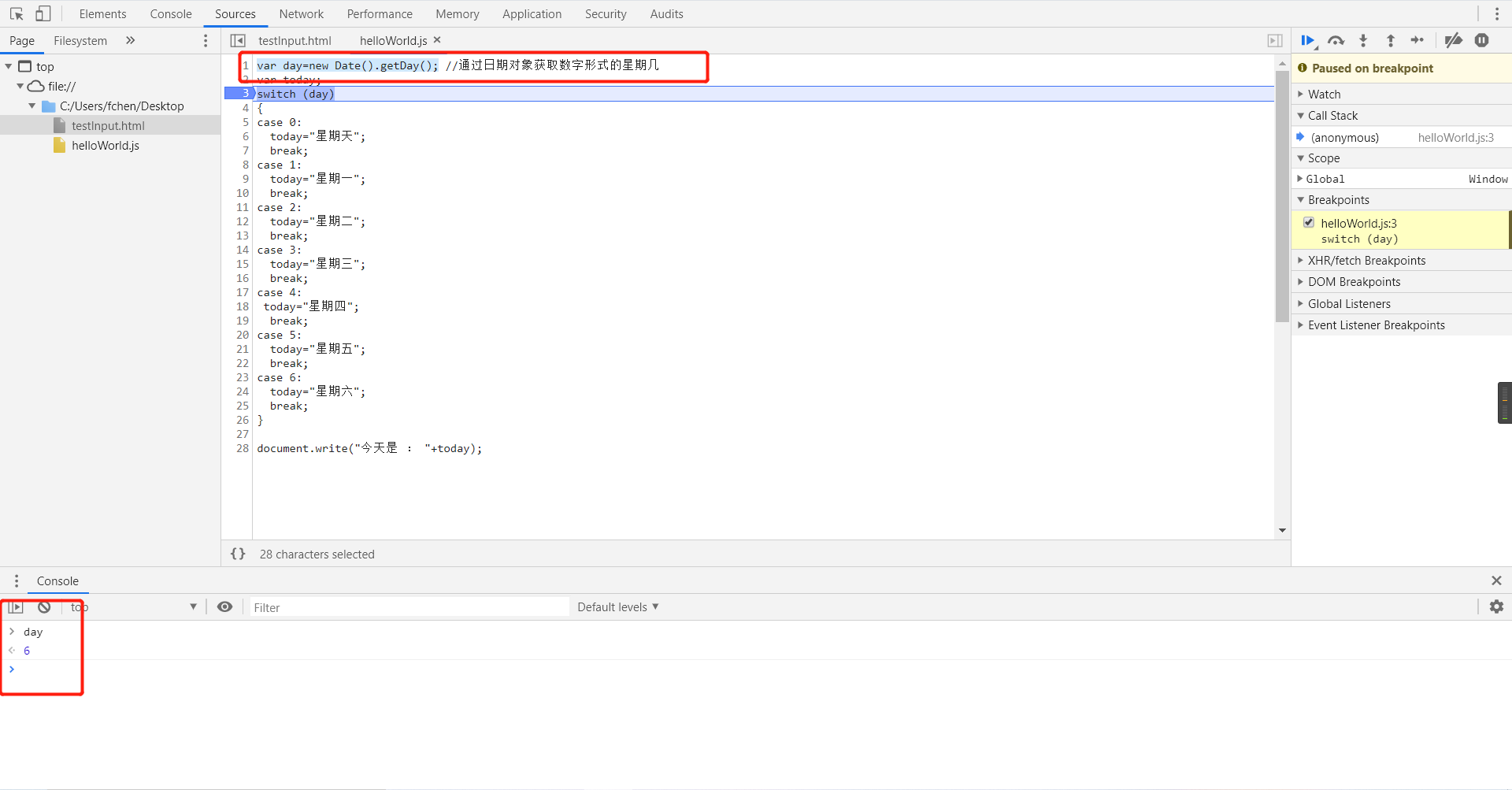This screenshot has height=790, width=1512.
Task: Open console settings with the gear icon
Action: coord(1498,606)
